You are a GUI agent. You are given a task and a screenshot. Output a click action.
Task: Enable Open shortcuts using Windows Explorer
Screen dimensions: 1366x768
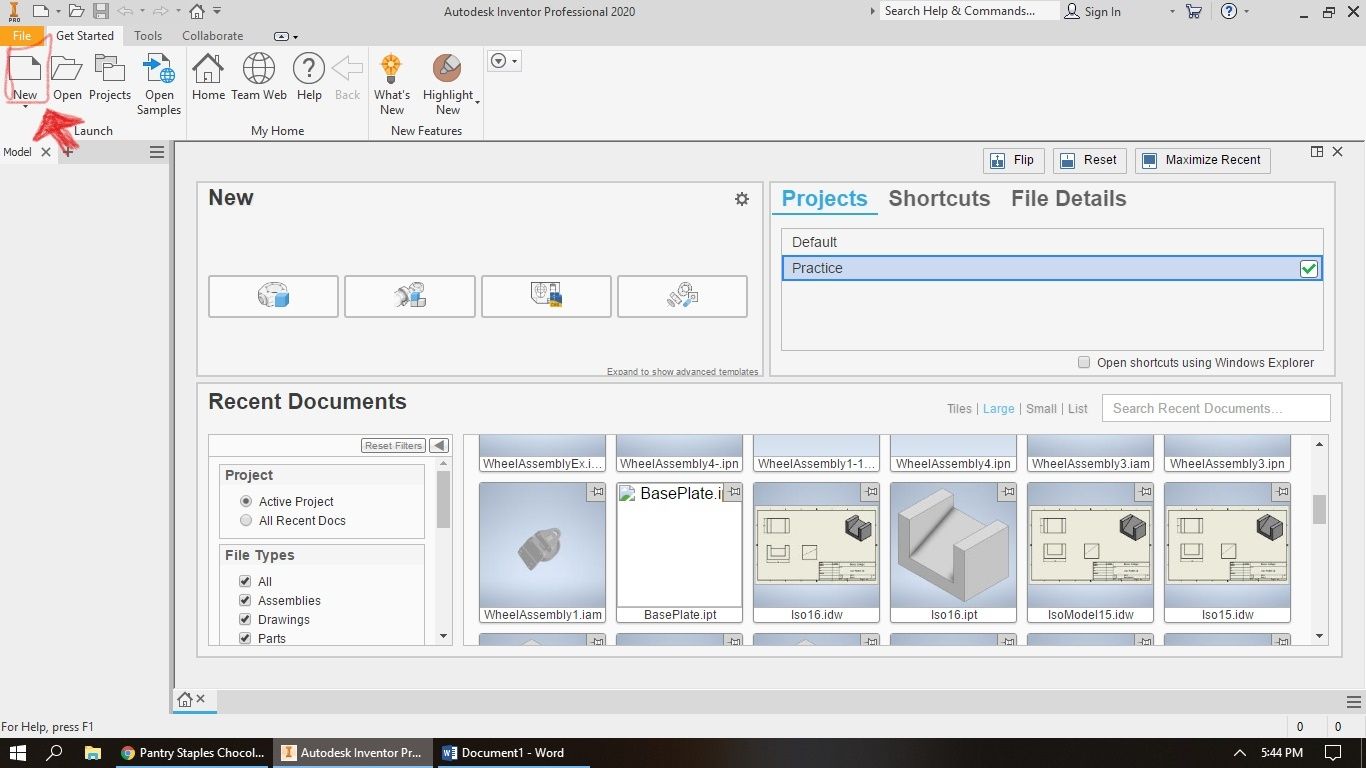(1083, 362)
